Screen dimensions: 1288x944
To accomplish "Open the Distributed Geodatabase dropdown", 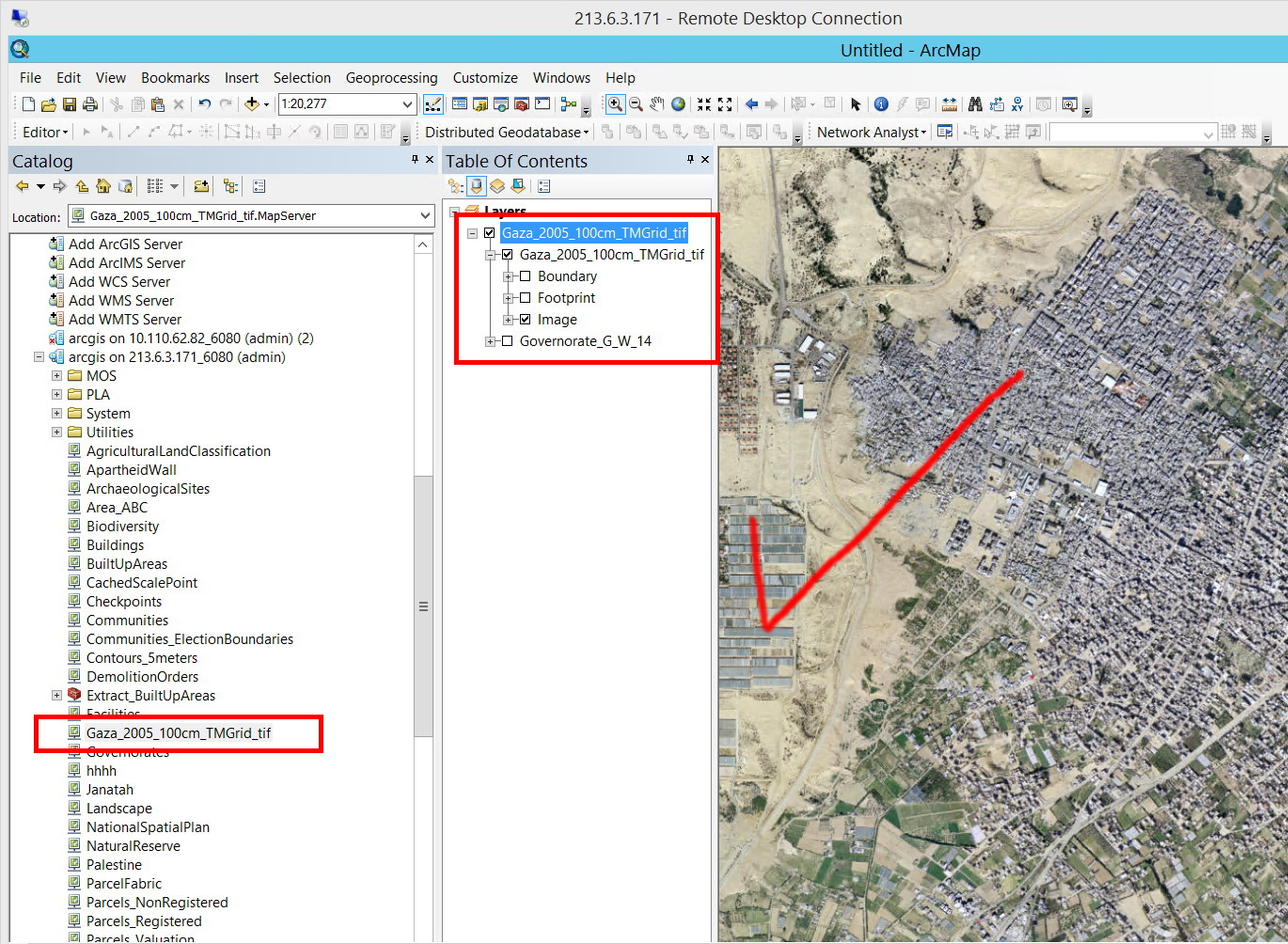I will [507, 133].
